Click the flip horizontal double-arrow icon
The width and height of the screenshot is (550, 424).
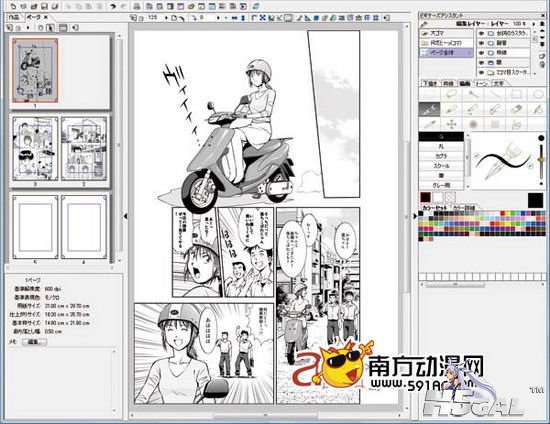tap(235, 18)
